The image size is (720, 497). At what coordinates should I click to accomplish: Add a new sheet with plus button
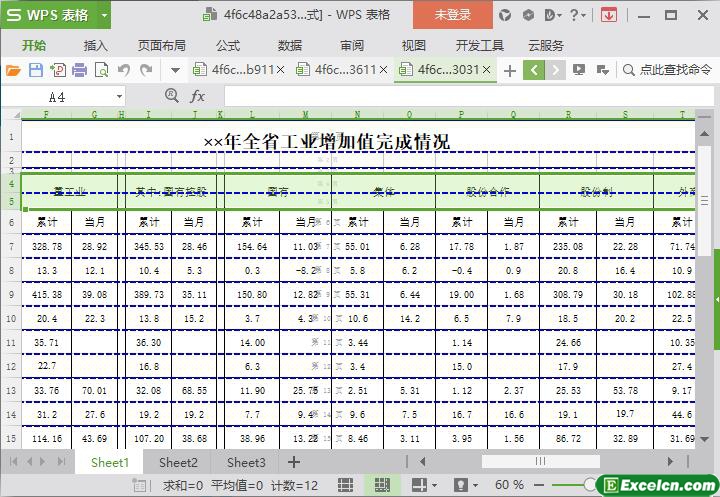point(294,462)
